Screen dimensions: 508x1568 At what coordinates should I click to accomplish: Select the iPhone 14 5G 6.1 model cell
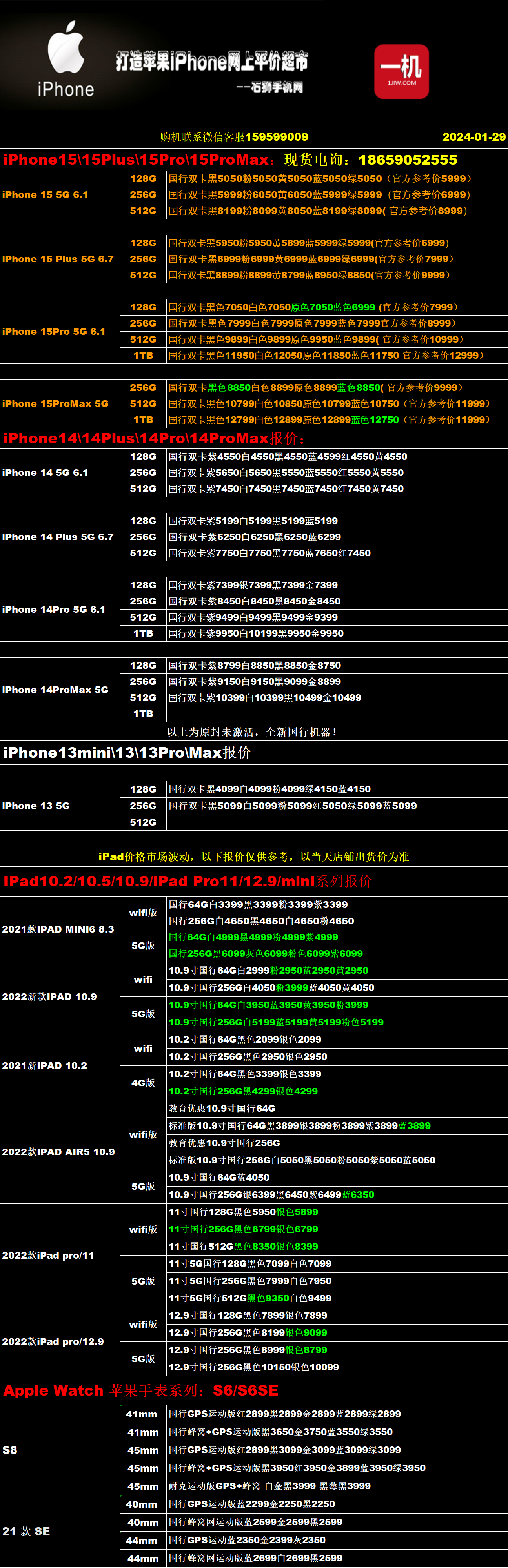pyautogui.click(x=60, y=473)
